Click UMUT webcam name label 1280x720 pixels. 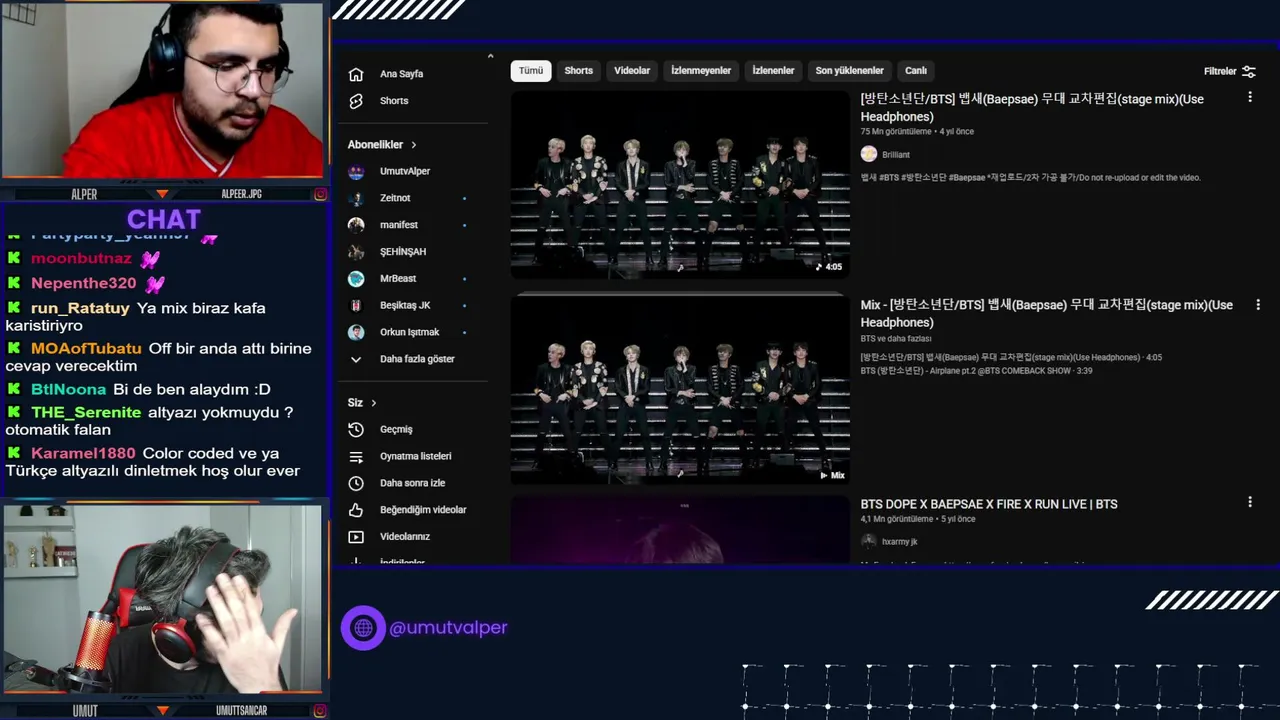point(85,710)
